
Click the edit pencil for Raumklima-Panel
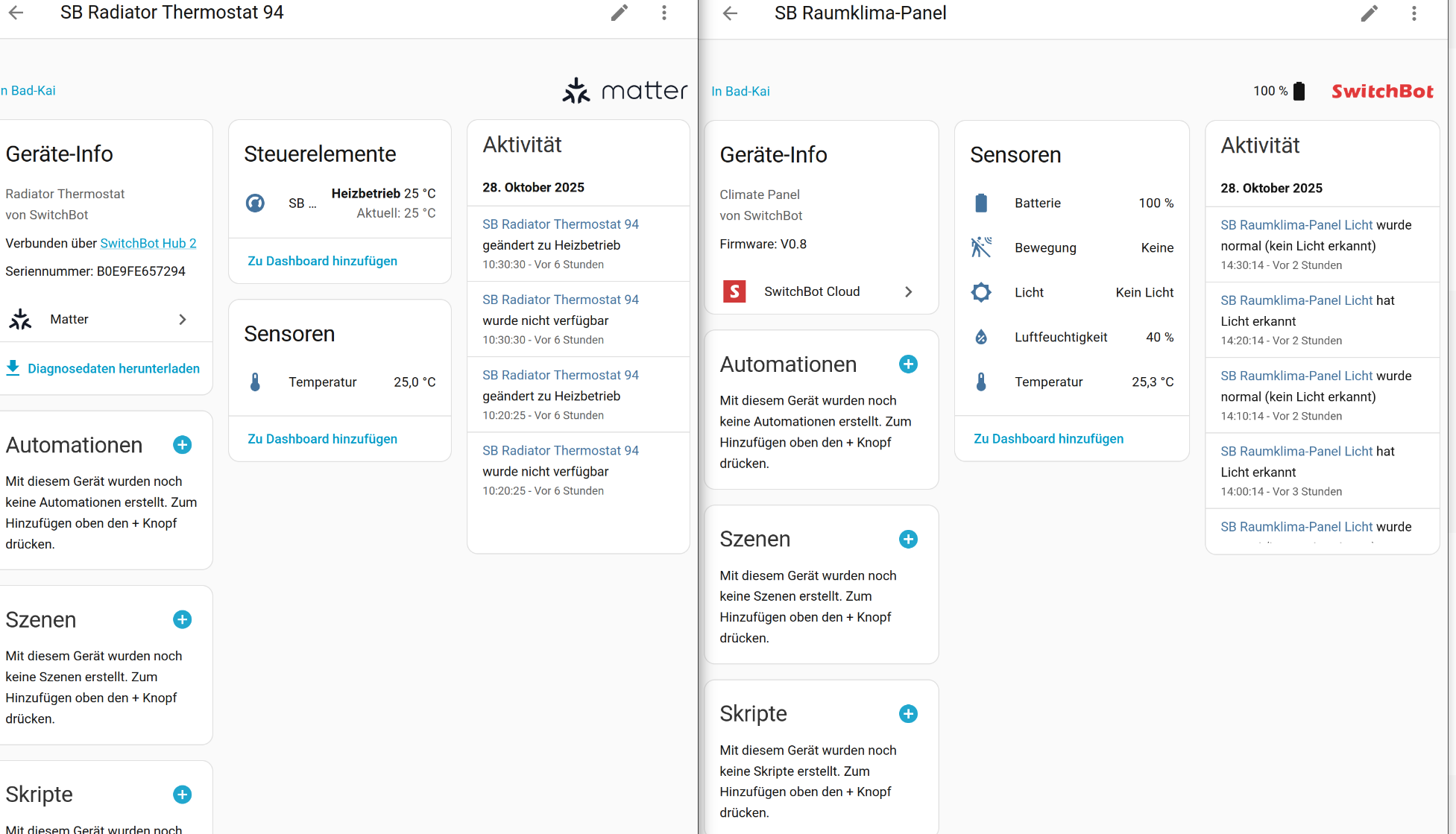[x=1370, y=13]
